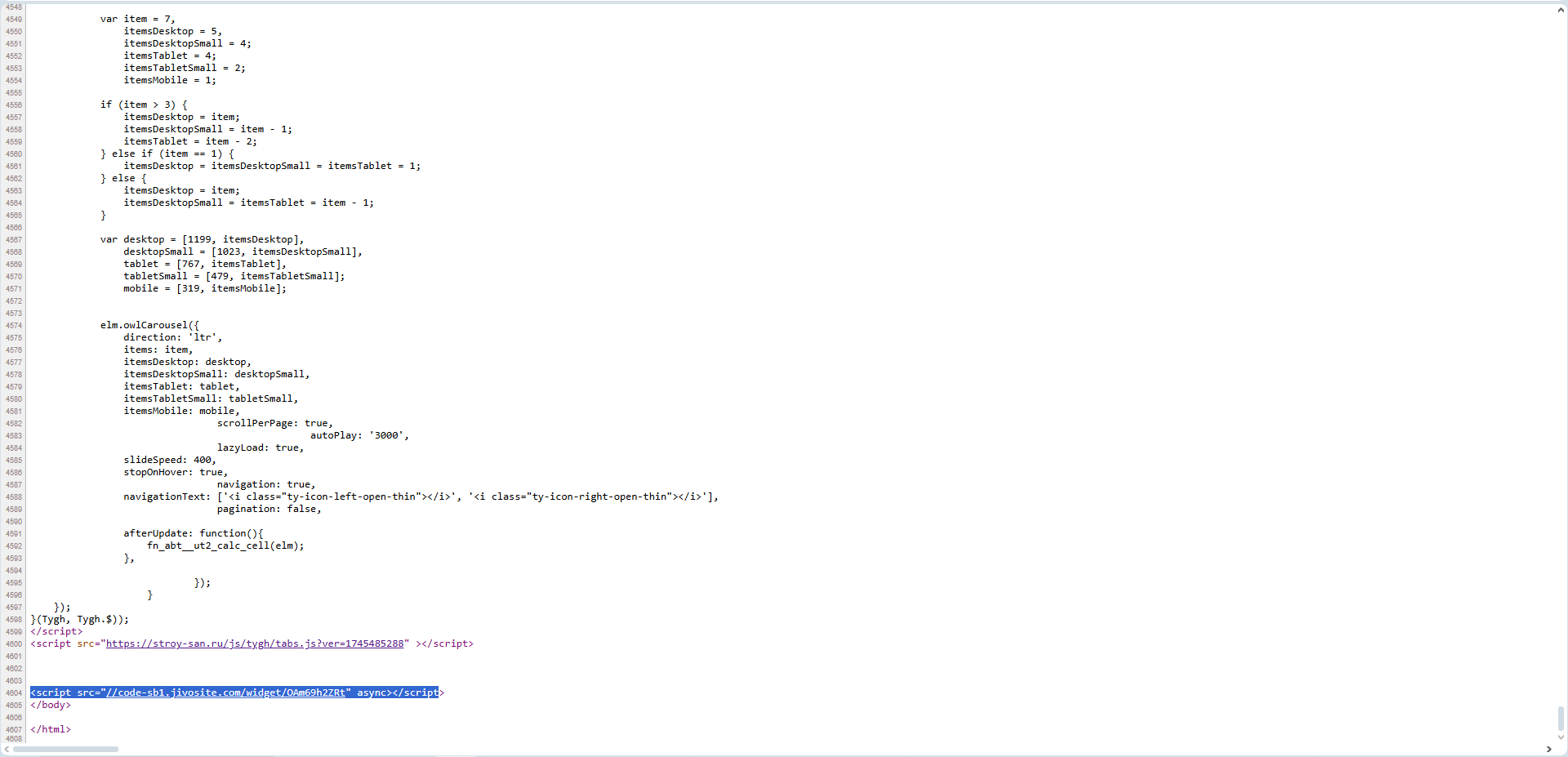Click the scroll-left arrow of horizontal scrollbar
Screen dimensions: 1568x757
tap(7, 749)
